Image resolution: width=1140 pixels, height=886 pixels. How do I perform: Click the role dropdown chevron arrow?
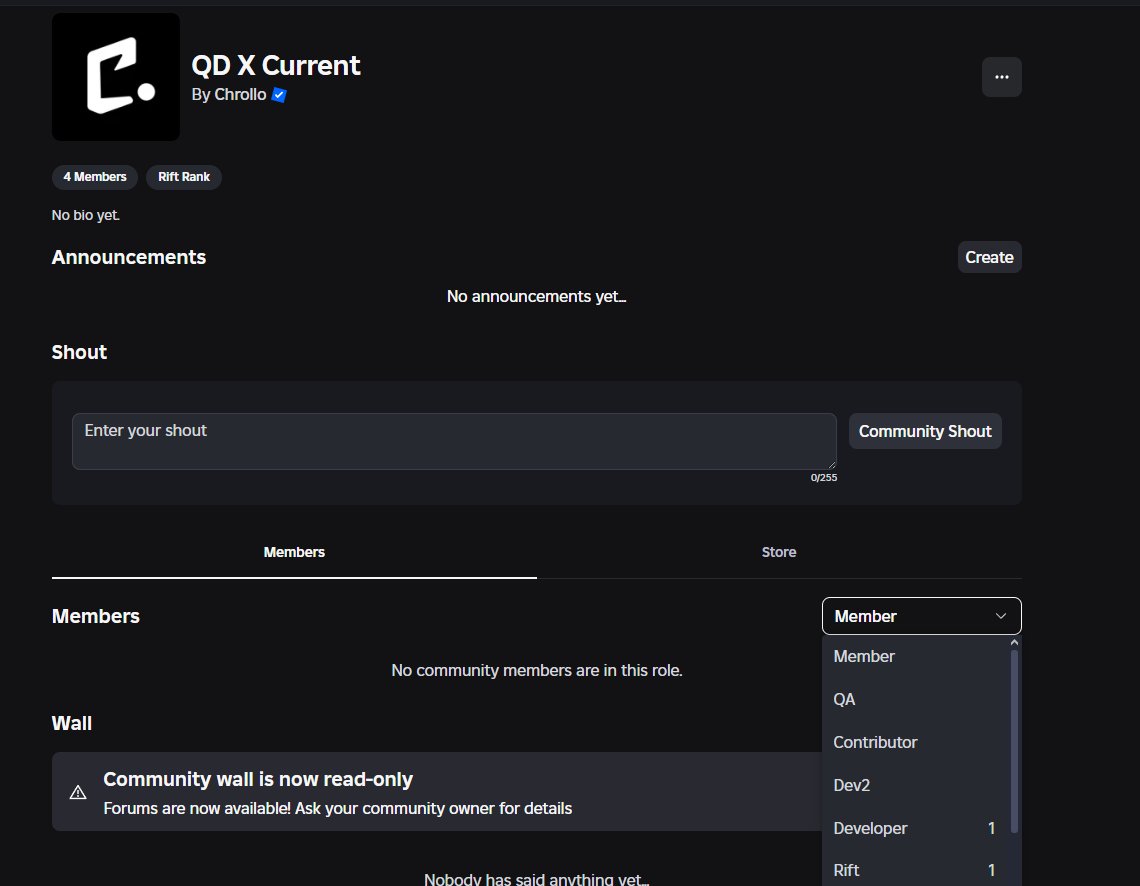1000,616
